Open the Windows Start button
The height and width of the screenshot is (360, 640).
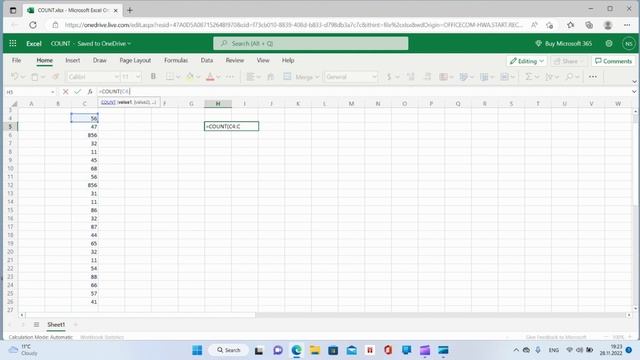(197, 350)
